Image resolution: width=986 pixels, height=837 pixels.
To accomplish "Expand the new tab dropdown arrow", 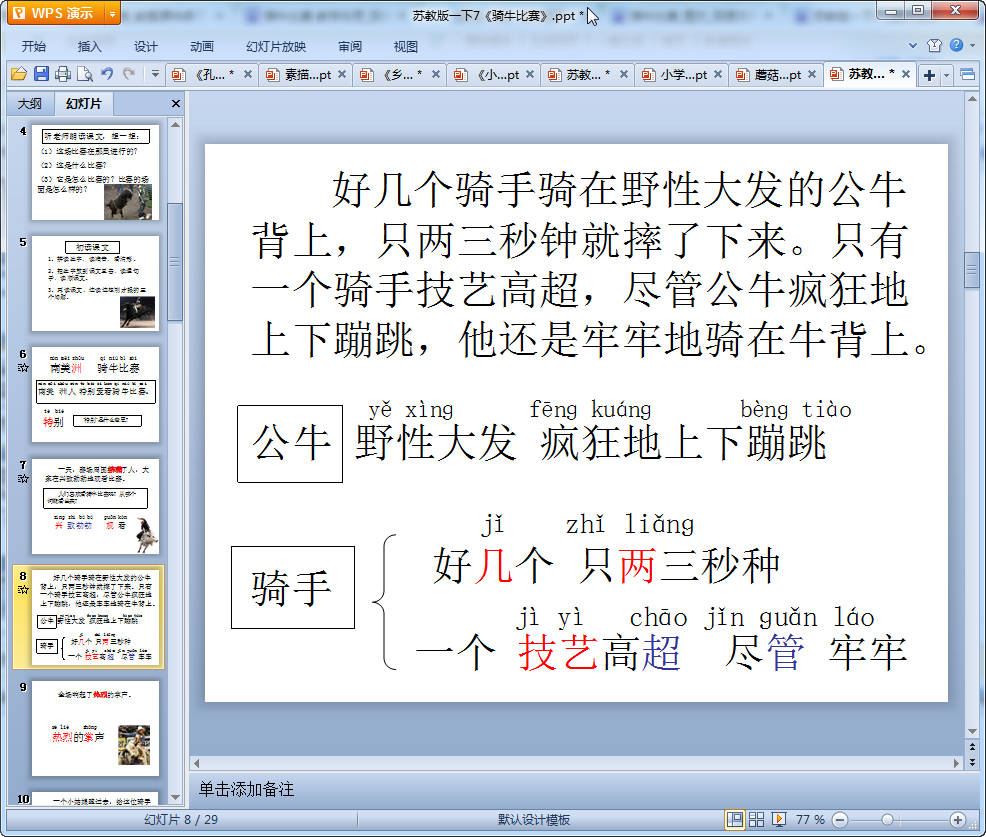I will pyautogui.click(x=946, y=76).
